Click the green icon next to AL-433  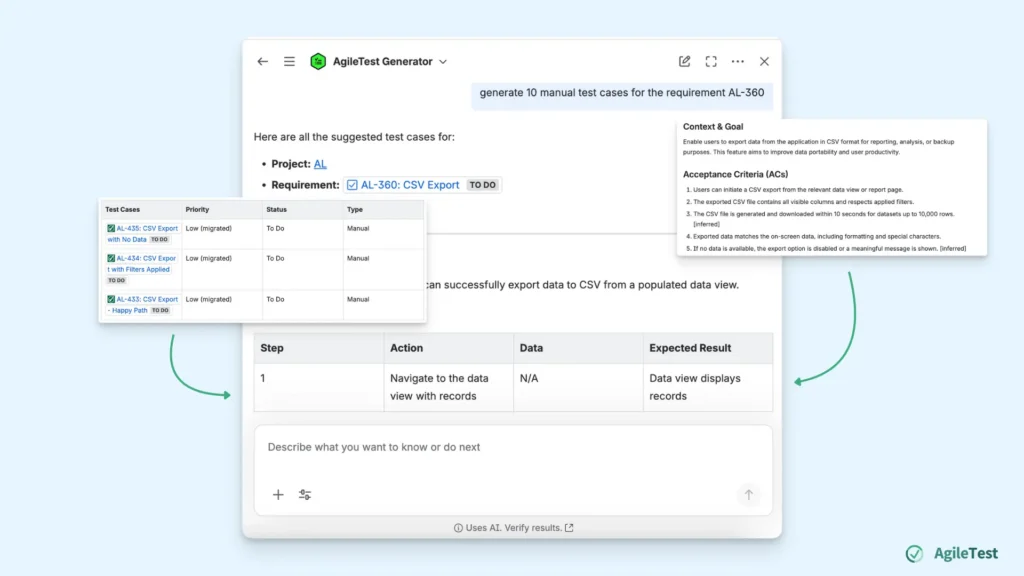[111, 299]
